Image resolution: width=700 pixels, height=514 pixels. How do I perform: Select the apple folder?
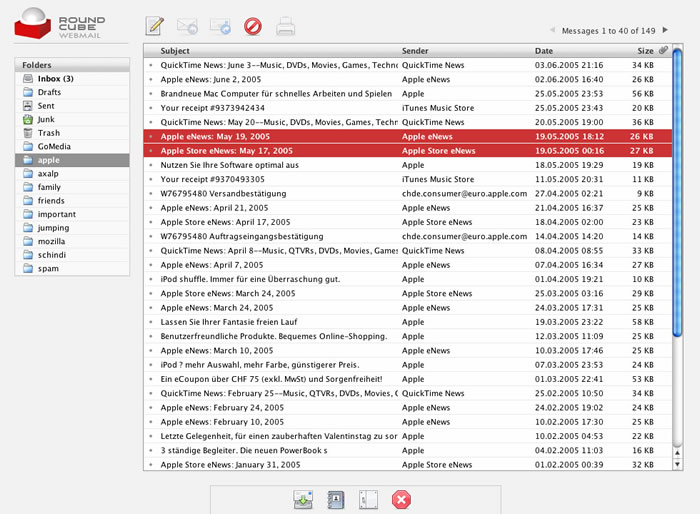coord(72,160)
